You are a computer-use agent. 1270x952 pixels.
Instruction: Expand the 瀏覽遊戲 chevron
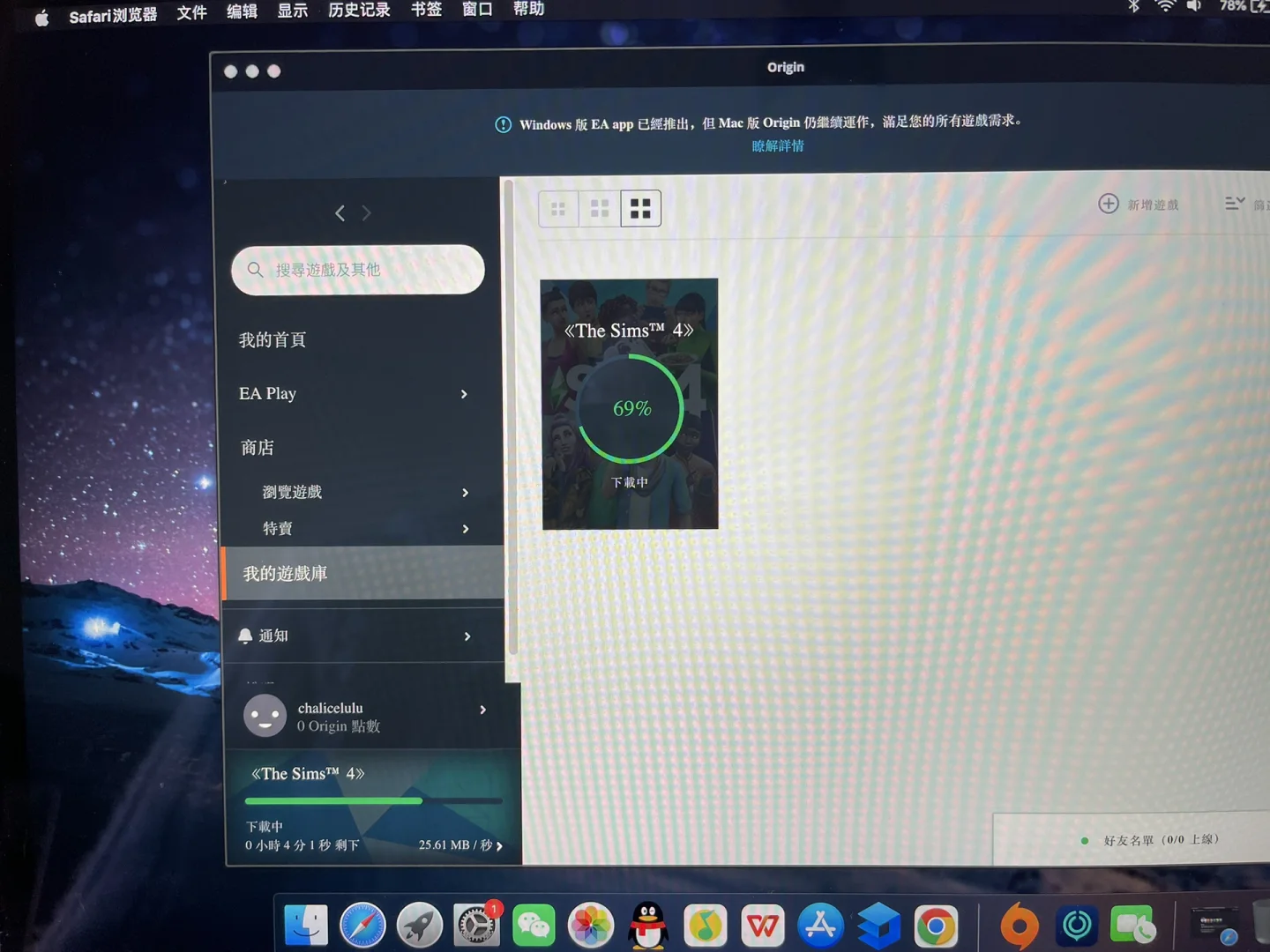pyautogui.click(x=465, y=493)
